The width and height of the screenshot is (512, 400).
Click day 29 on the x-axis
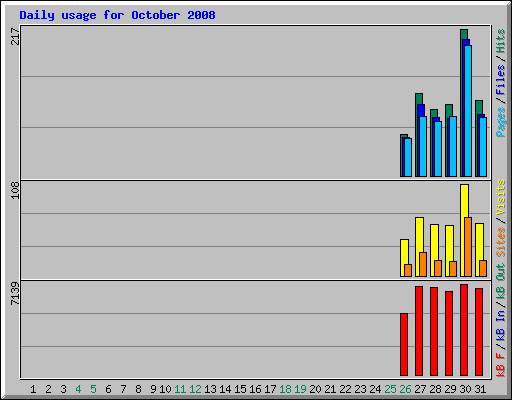tap(450, 389)
